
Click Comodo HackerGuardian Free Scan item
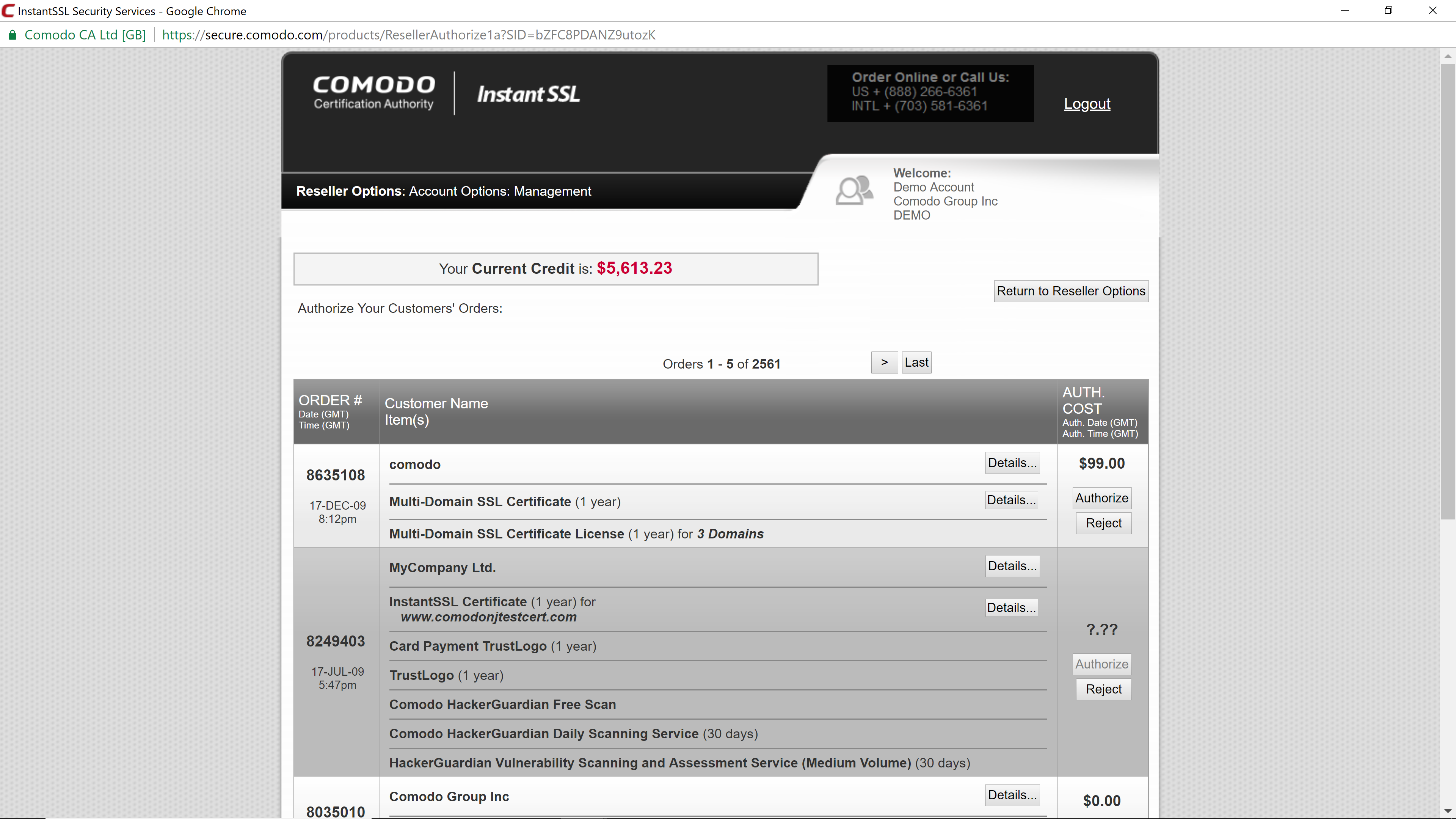(502, 704)
